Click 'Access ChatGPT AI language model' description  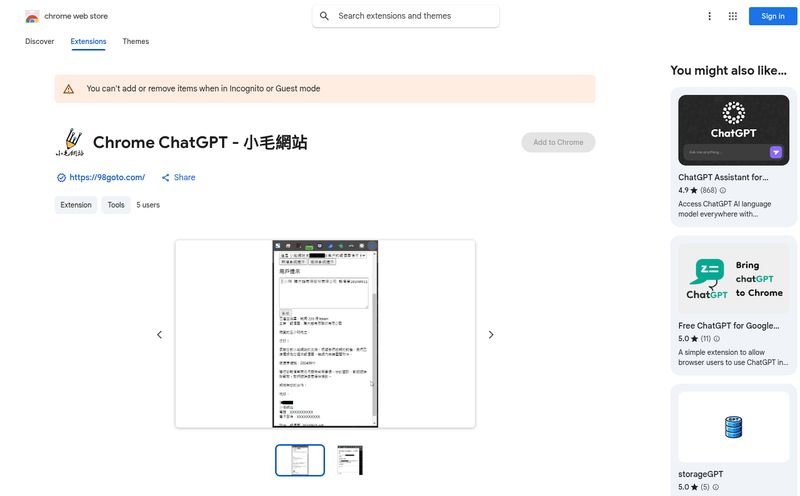724,209
